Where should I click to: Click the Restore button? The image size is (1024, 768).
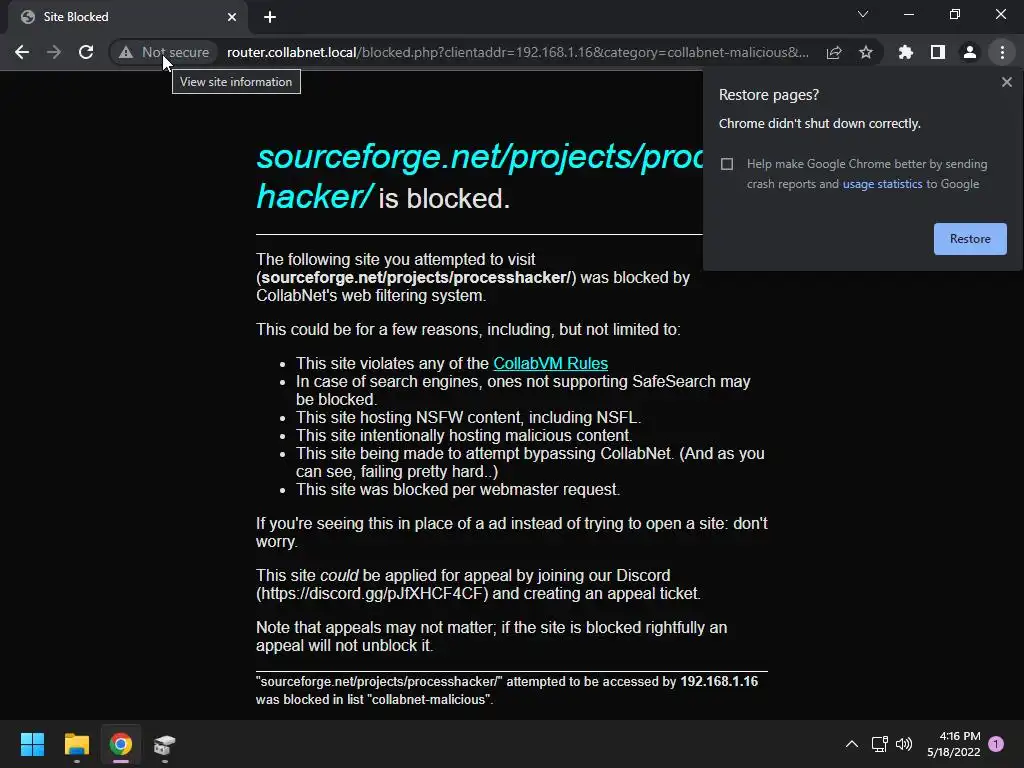[x=970, y=239]
